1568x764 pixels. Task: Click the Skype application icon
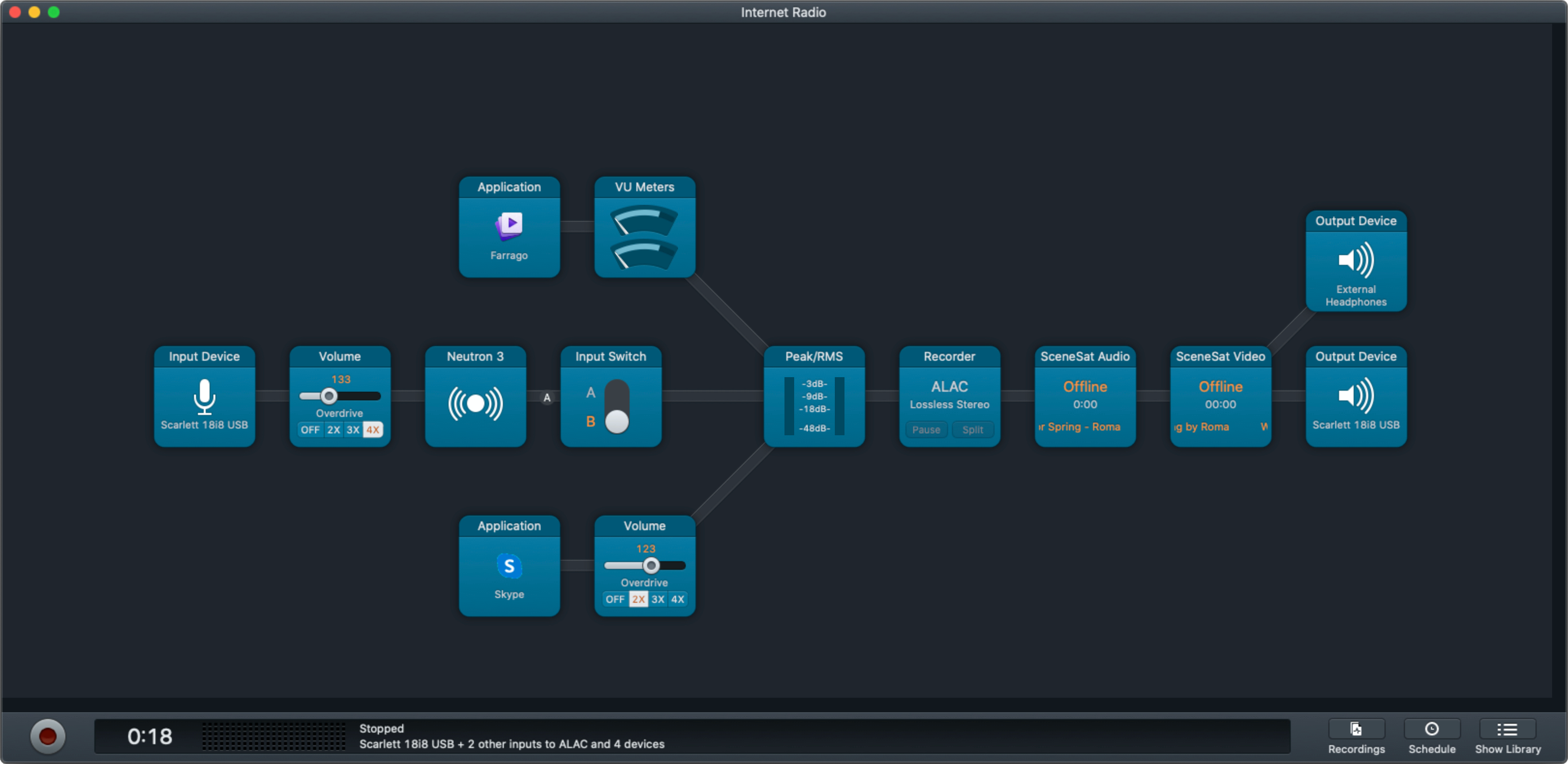(509, 565)
